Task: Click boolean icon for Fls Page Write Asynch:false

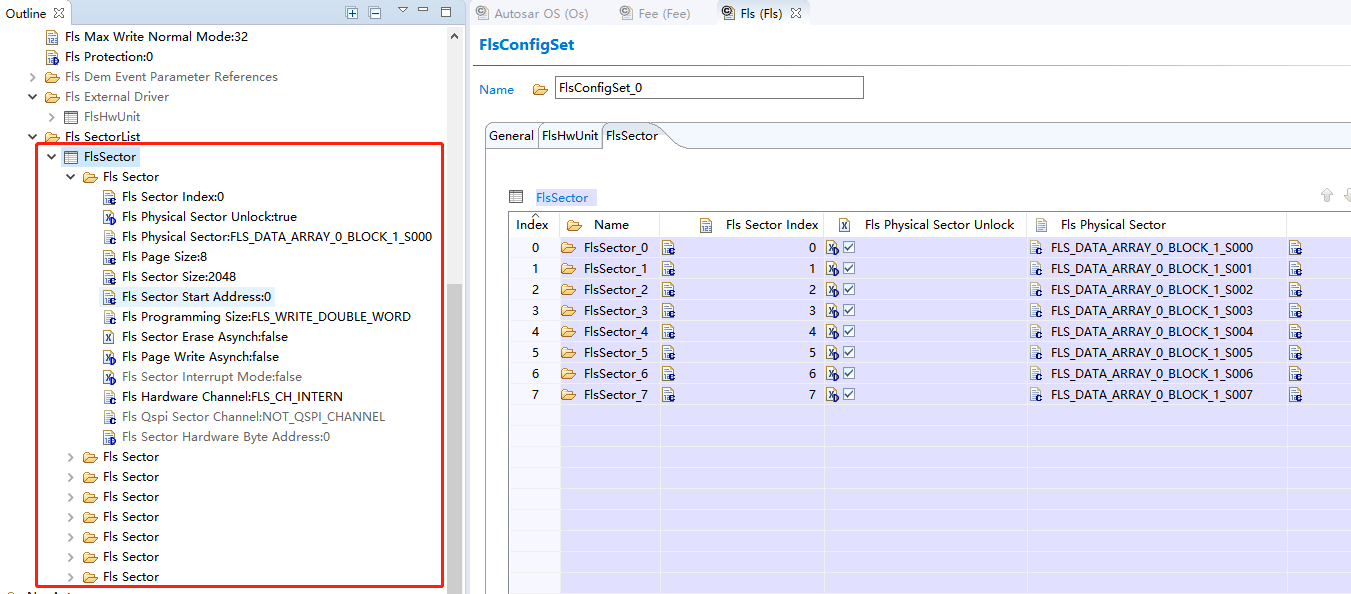Action: 110,357
